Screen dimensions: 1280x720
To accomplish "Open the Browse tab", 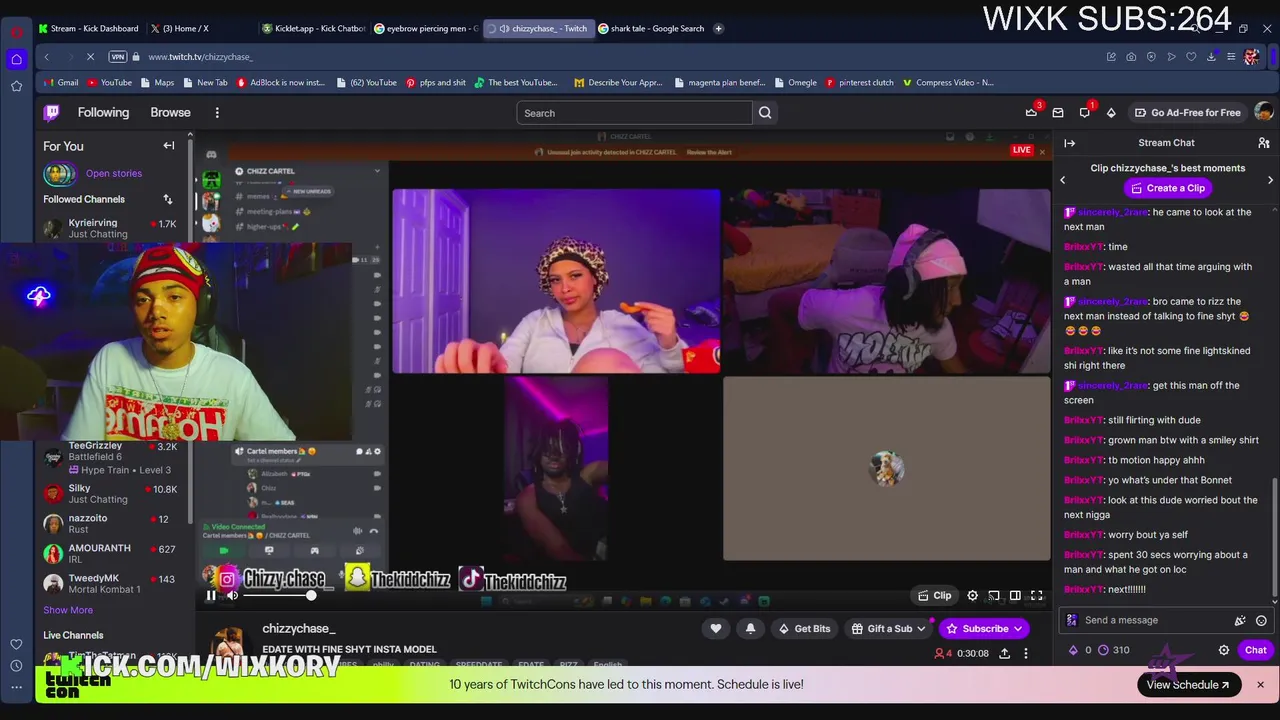I will click(170, 112).
